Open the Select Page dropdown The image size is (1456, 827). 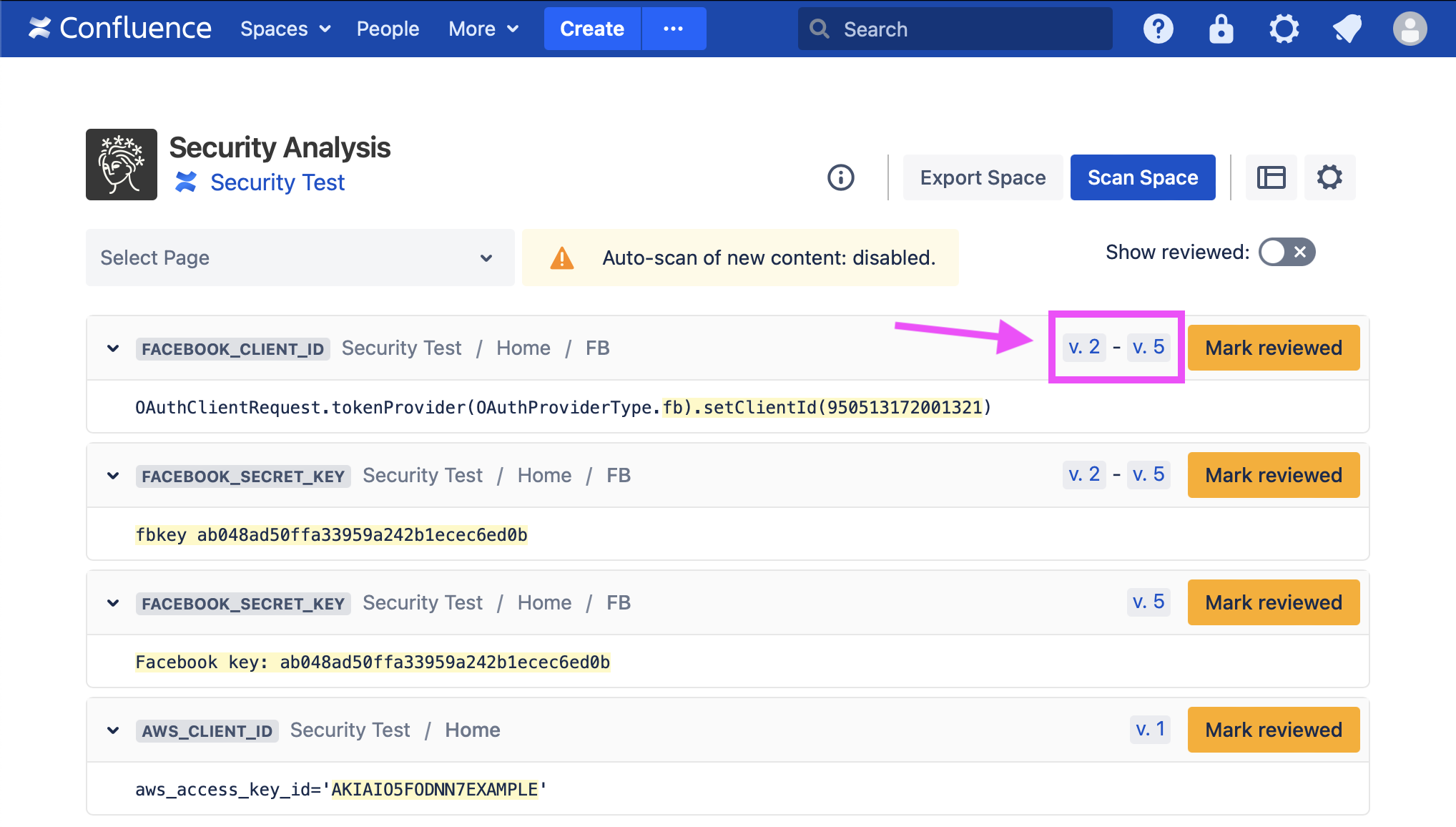click(x=300, y=258)
